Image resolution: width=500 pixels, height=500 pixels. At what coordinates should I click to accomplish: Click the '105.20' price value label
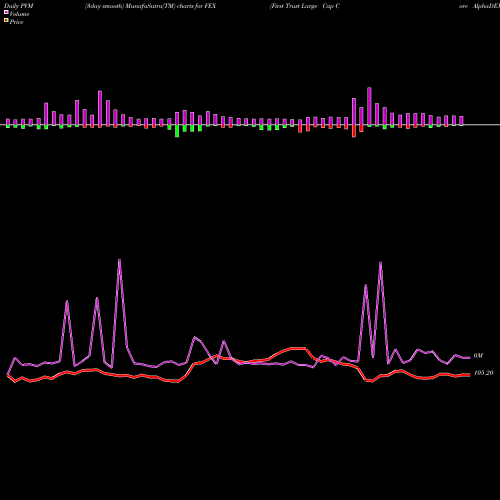pos(483,373)
